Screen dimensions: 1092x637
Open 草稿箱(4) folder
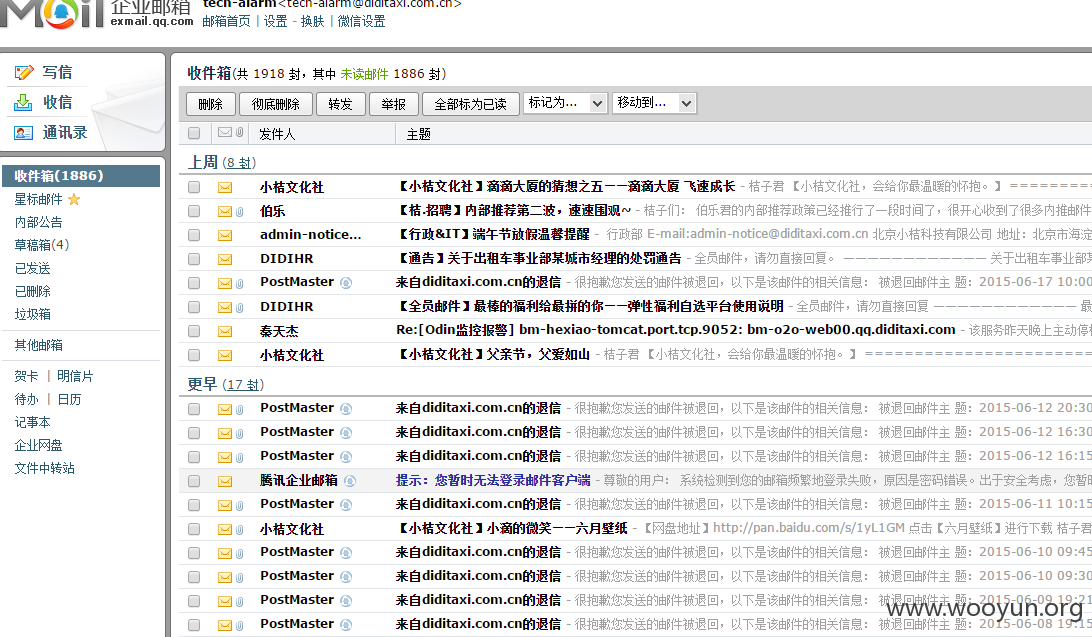point(42,245)
